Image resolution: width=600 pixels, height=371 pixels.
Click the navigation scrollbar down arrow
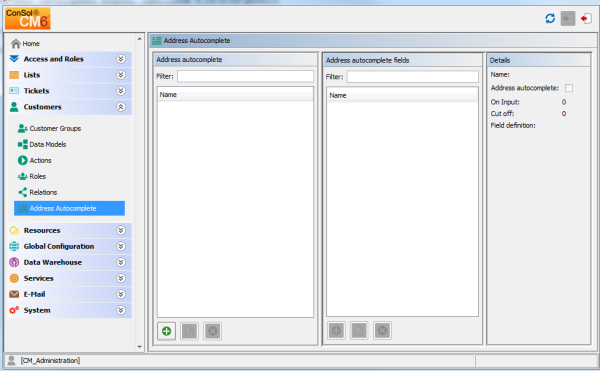tap(140, 347)
